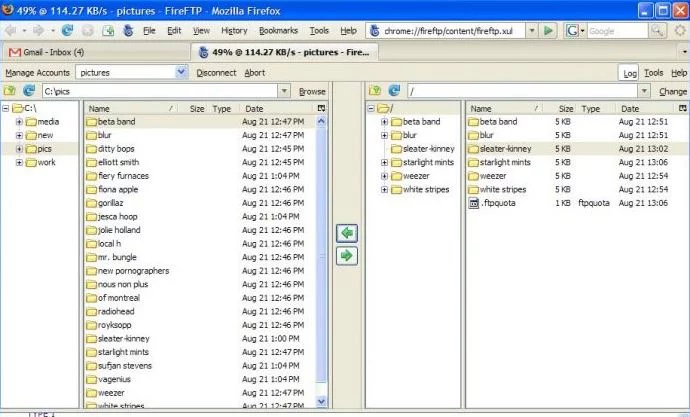Image resolution: width=690 pixels, height=417 pixels.
Task: Click the Firefox back navigation arrow
Action: 11,30
